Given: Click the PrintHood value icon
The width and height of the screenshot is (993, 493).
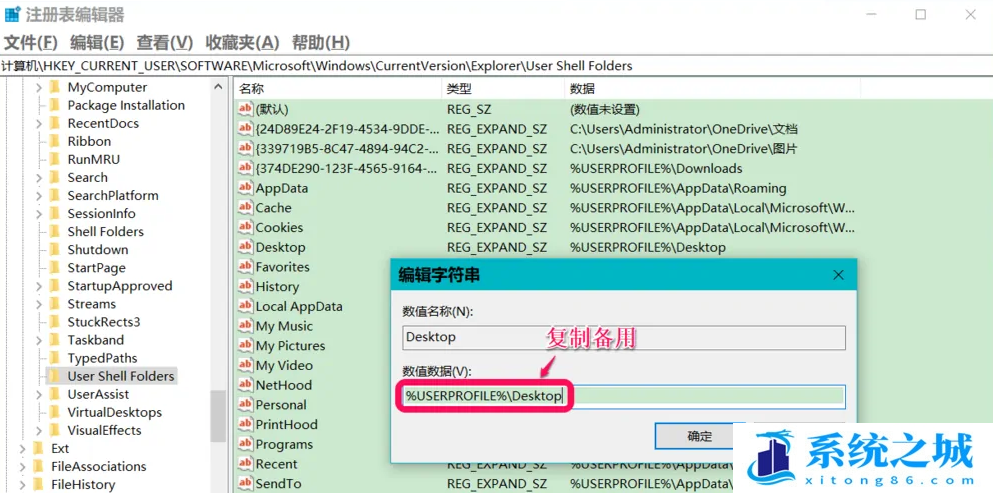Looking at the screenshot, I should [245, 424].
